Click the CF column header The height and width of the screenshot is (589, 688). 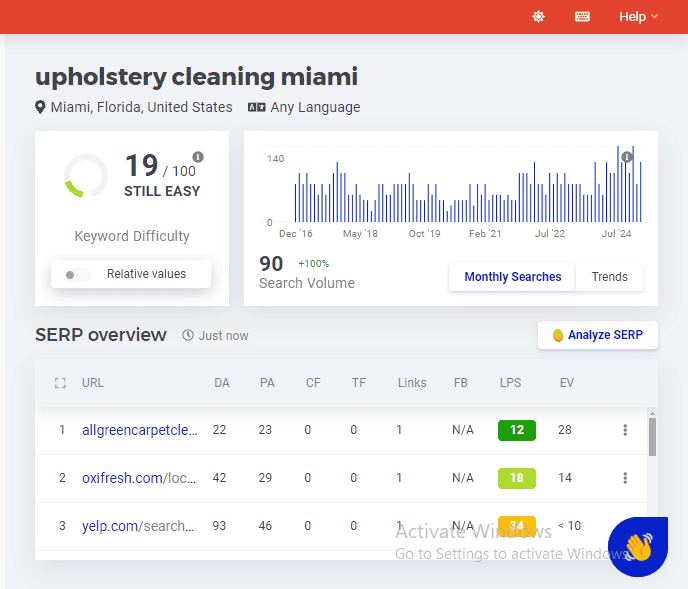[313, 383]
